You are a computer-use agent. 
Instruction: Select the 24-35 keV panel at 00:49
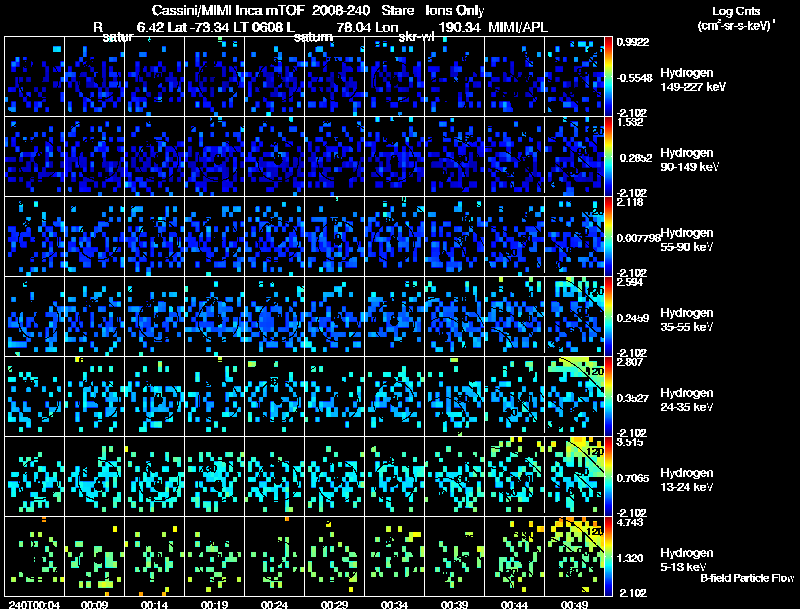[574, 396]
